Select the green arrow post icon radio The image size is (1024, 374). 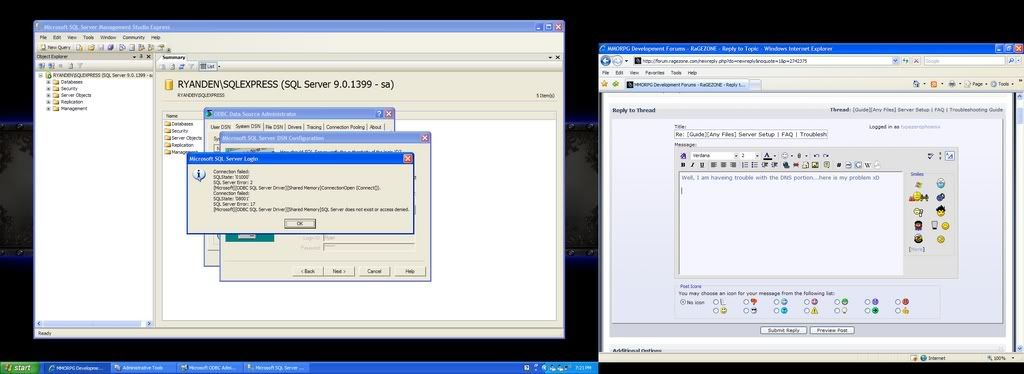(x=867, y=310)
